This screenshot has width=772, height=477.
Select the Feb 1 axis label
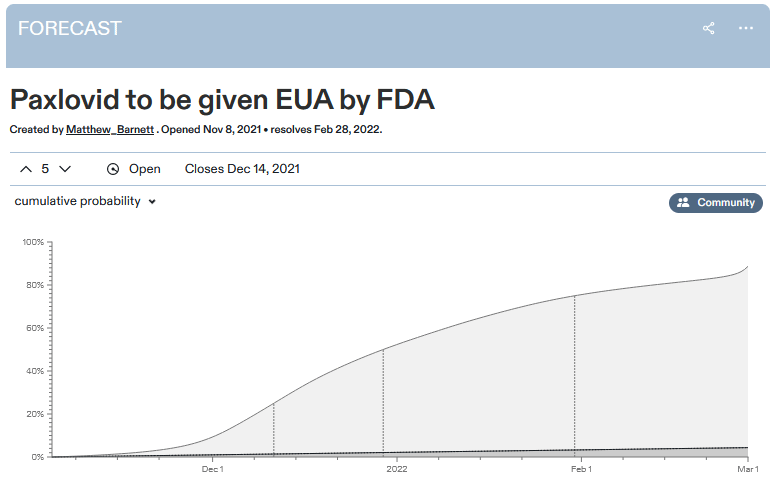coord(581,469)
